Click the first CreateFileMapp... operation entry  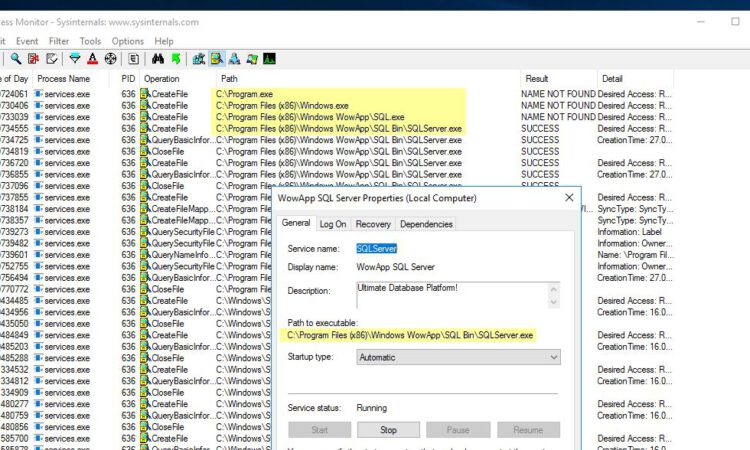pos(176,209)
